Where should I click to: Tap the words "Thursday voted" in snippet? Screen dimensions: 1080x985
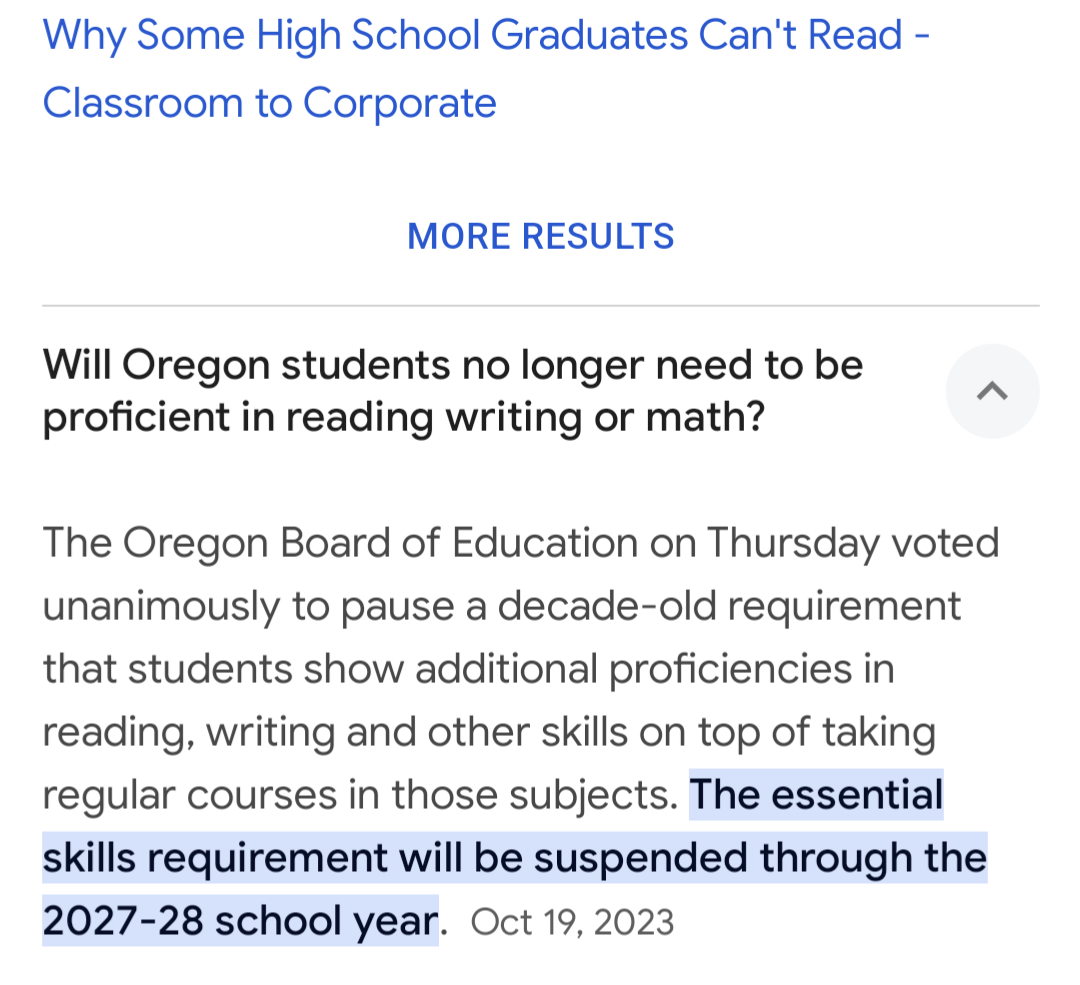[853, 543]
